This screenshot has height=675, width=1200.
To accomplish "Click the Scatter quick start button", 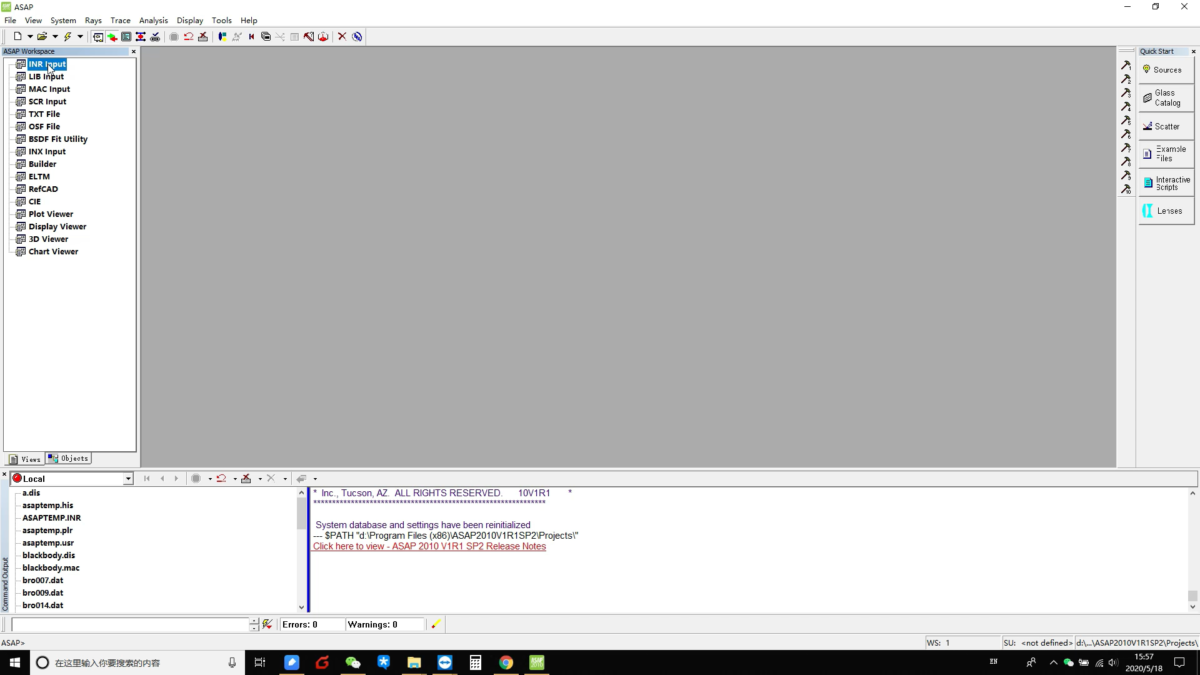I will point(1166,126).
